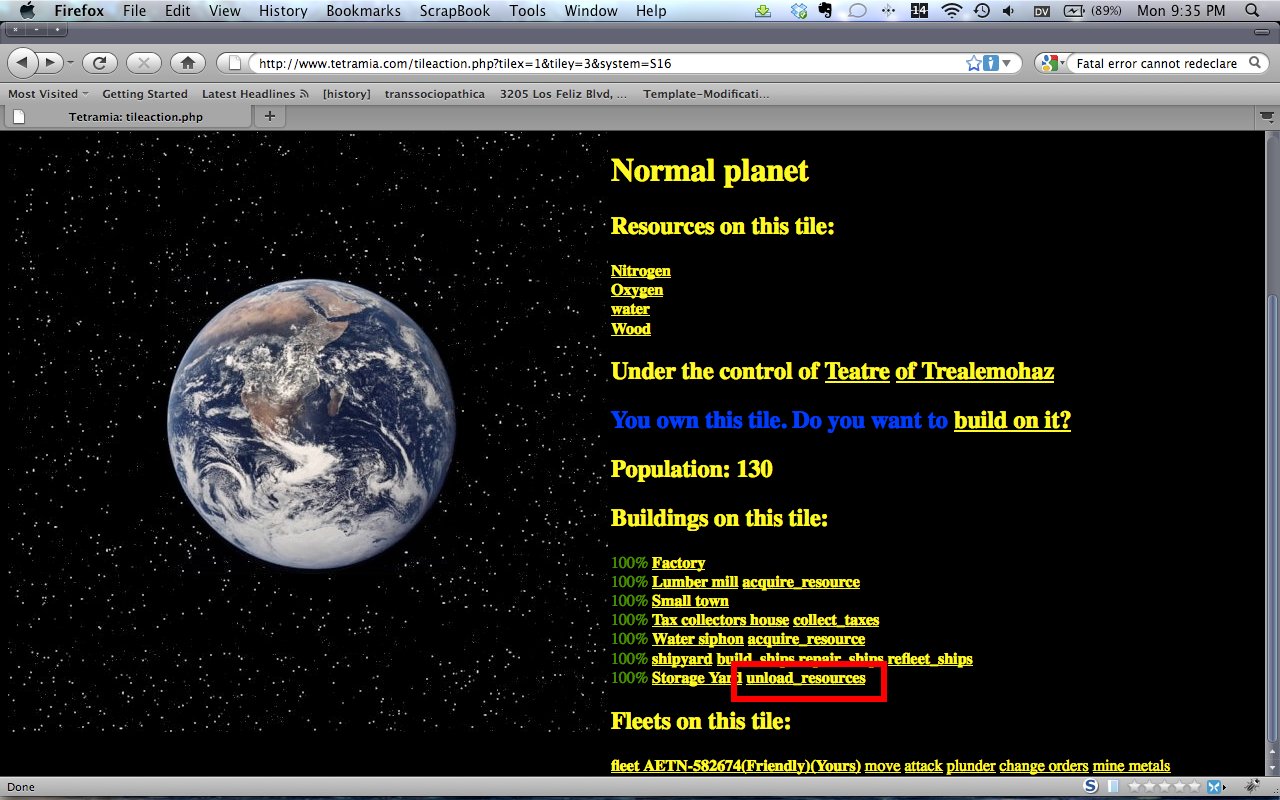
Task: Open the URL bar history dropdown arrow
Action: tap(1006, 63)
